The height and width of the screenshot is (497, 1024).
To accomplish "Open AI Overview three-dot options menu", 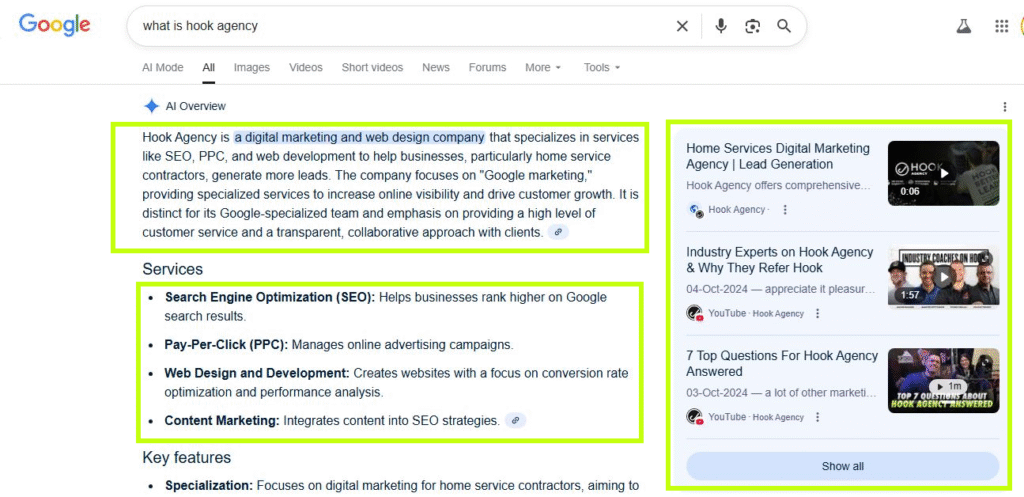I will pyautogui.click(x=1004, y=106).
